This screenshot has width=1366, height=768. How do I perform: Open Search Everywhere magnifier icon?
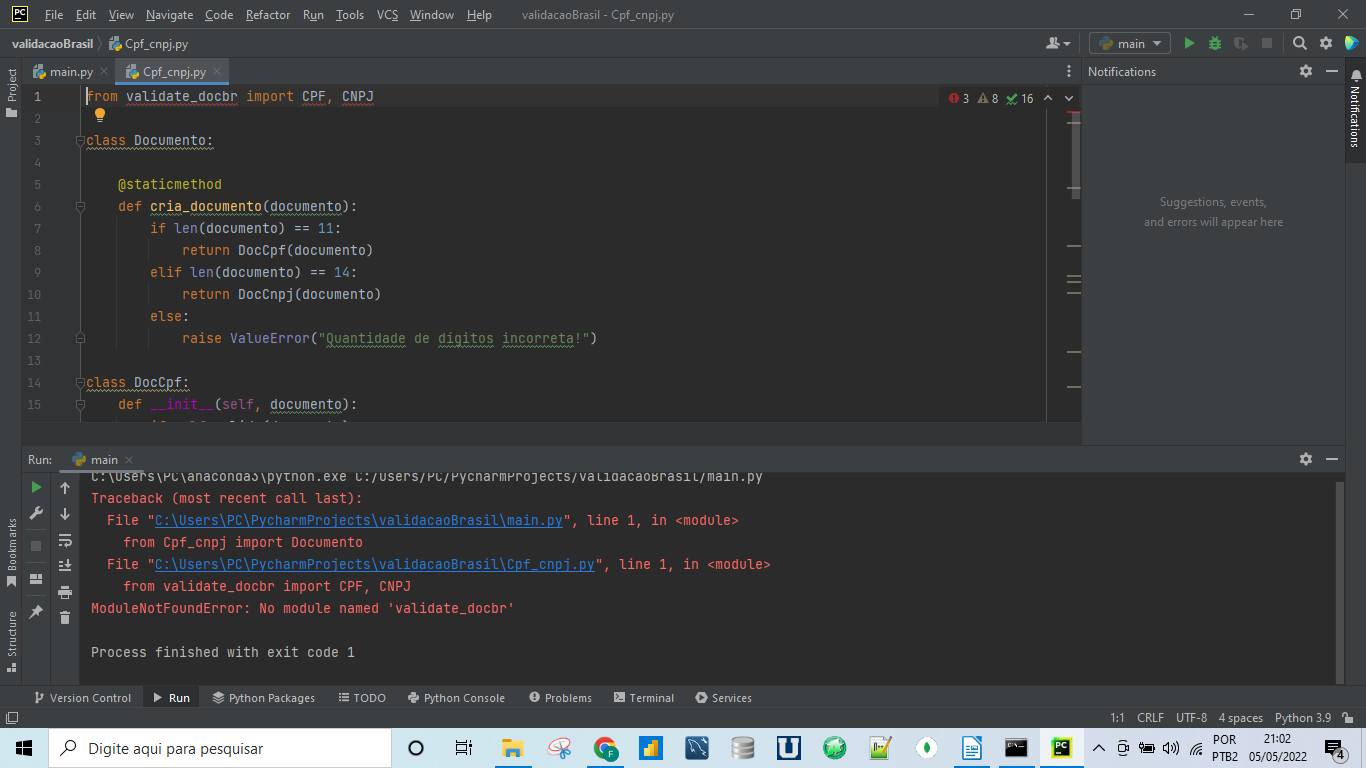pyautogui.click(x=1299, y=43)
